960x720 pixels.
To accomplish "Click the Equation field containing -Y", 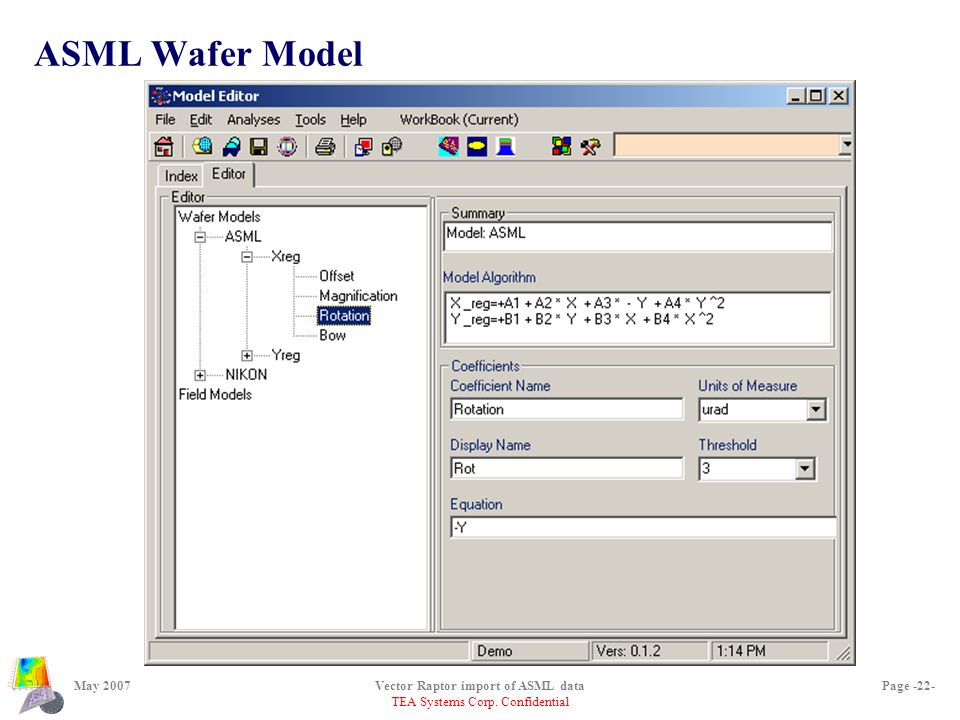I will tap(643, 527).
